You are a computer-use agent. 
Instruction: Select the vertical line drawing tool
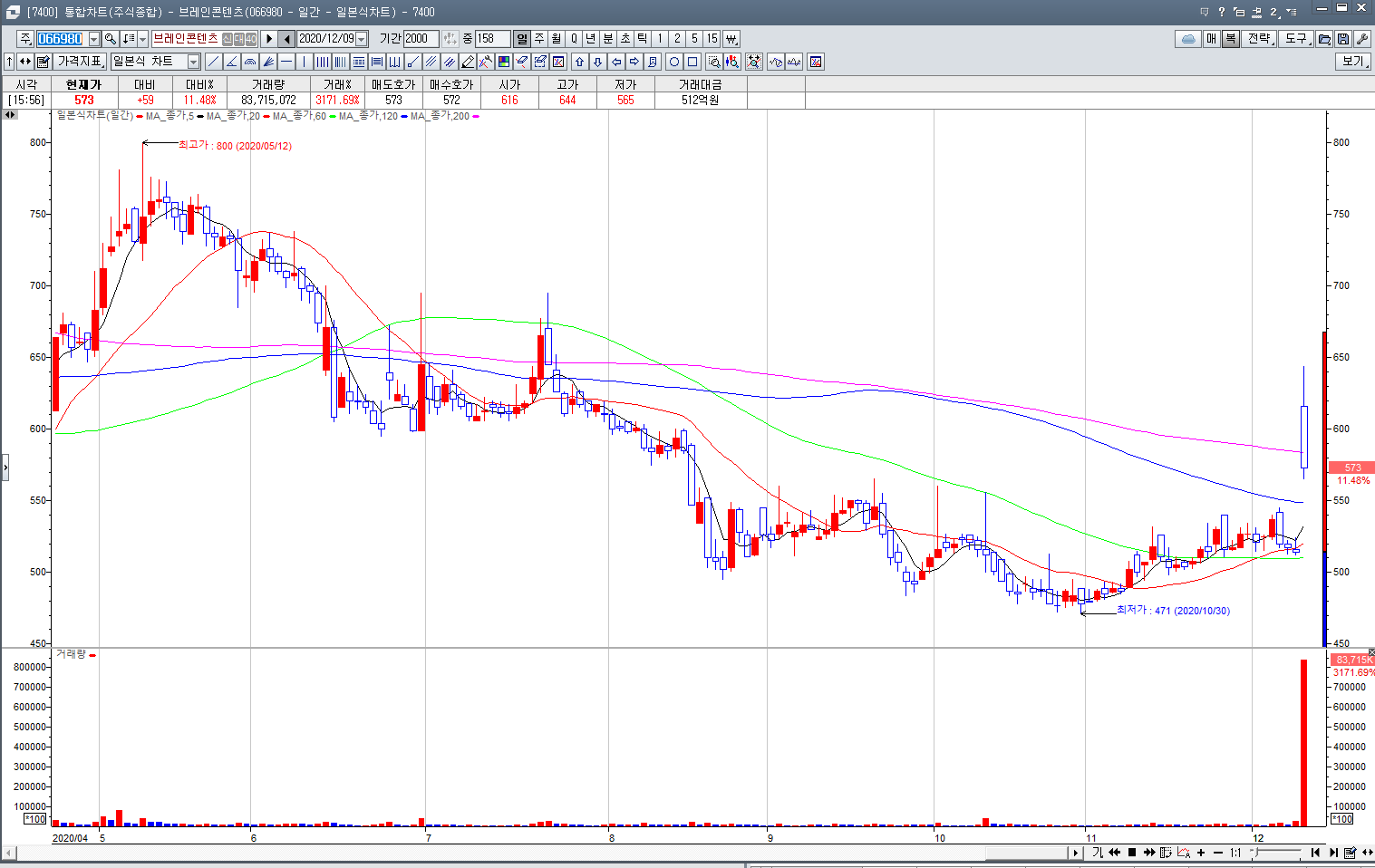pyautogui.click(x=305, y=62)
